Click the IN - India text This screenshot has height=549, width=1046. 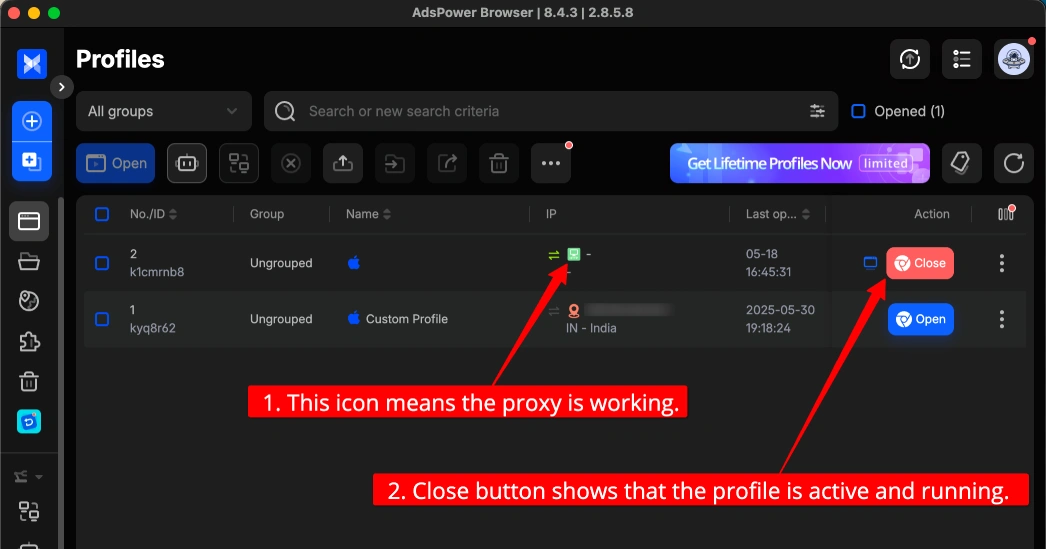pyautogui.click(x=591, y=328)
